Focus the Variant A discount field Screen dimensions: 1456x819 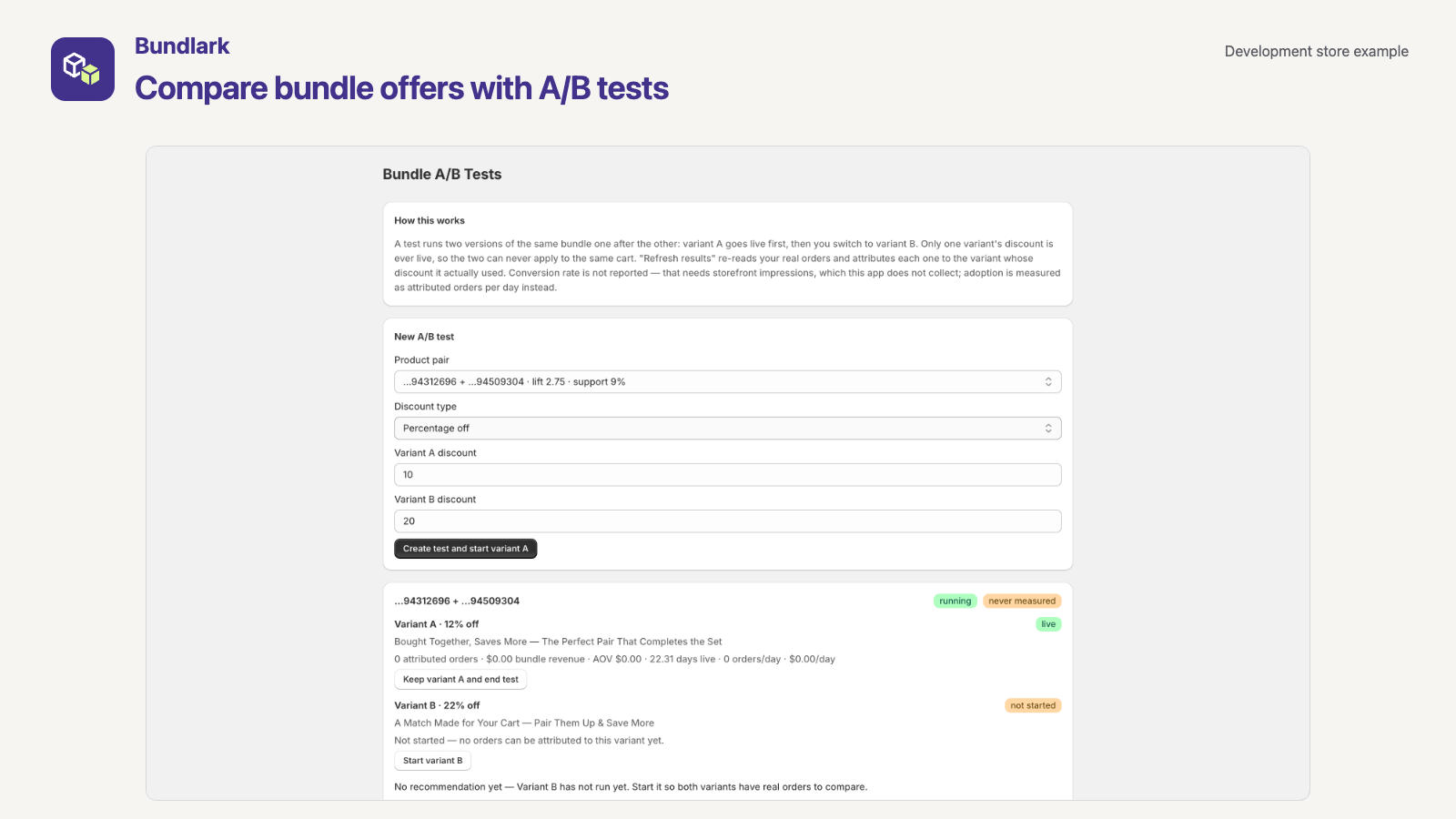pyautogui.click(x=727, y=475)
